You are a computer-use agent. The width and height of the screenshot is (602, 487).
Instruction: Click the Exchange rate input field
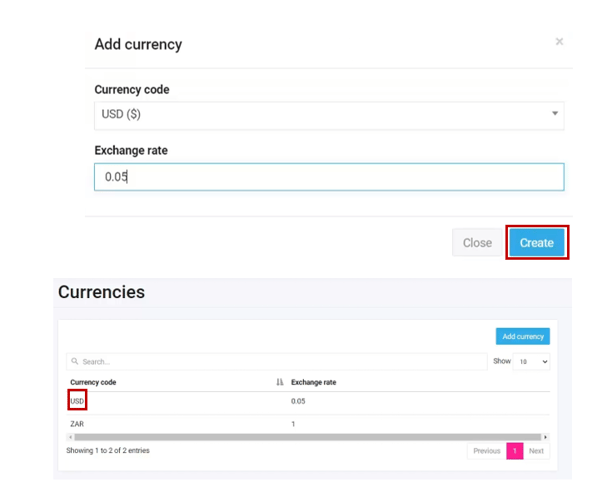coord(329,177)
